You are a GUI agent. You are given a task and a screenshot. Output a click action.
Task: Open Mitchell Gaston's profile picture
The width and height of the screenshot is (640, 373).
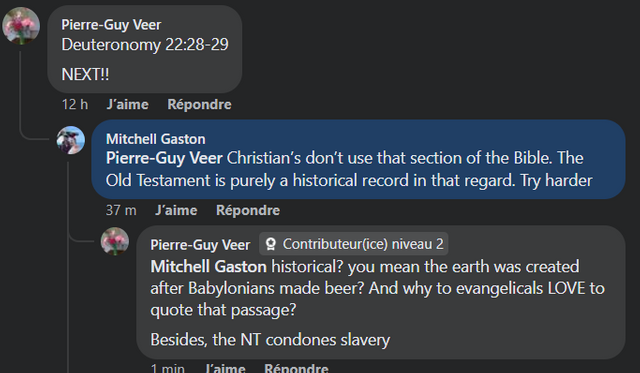click(x=71, y=140)
